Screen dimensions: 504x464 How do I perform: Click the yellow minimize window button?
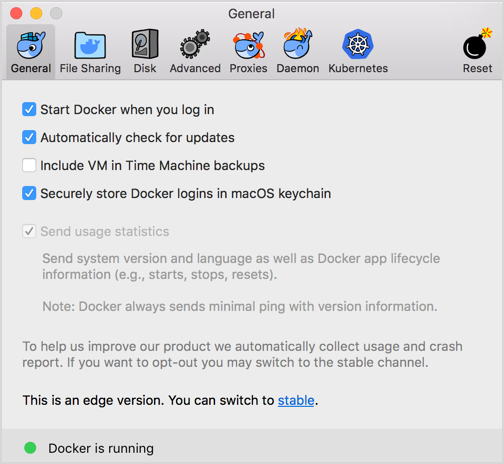click(36, 13)
